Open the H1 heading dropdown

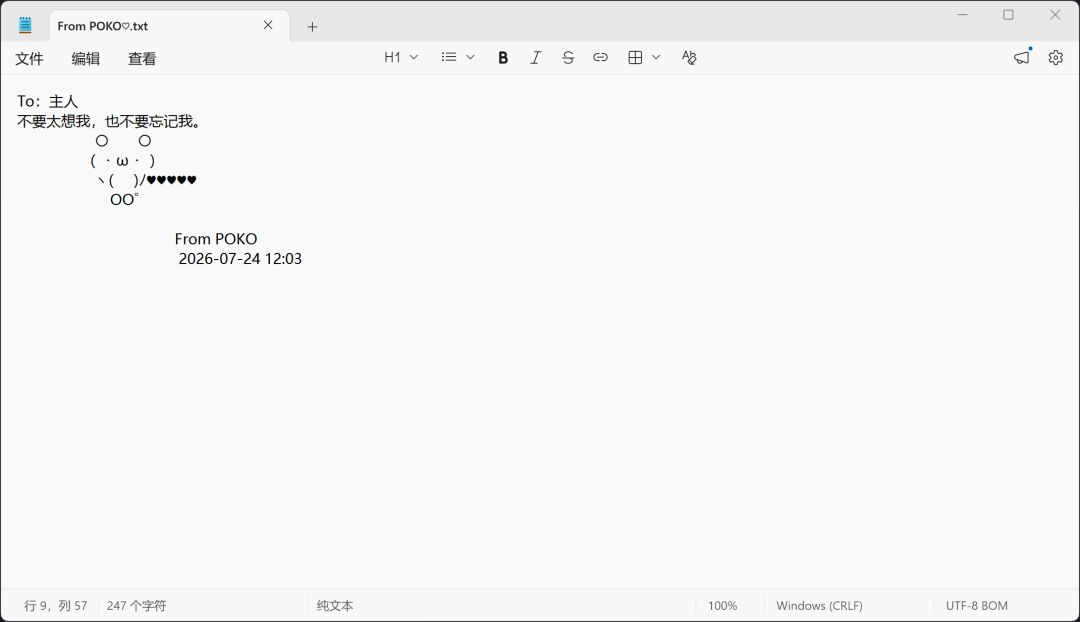(401, 57)
